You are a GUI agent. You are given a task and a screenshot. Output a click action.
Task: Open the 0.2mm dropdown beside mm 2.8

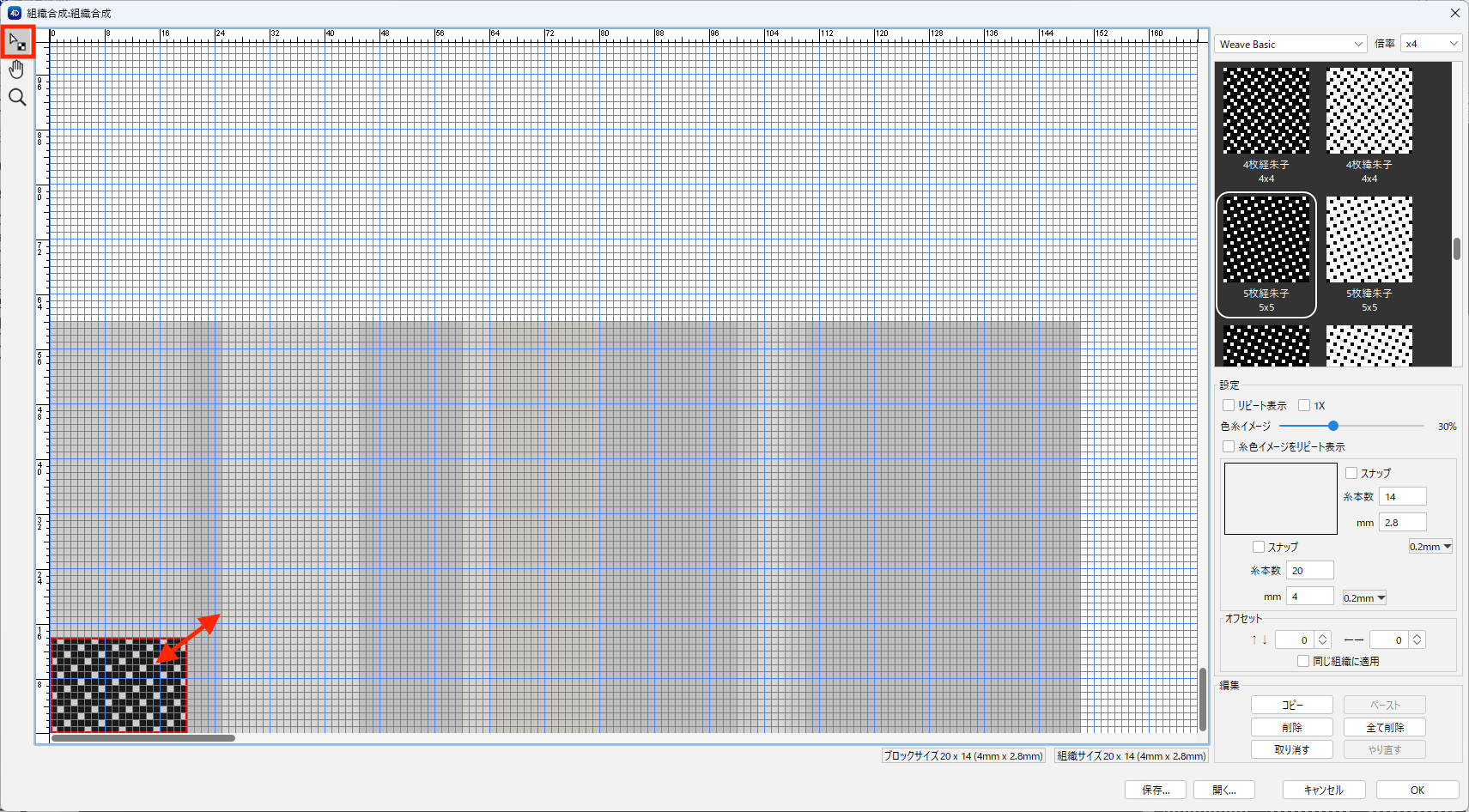coord(1430,547)
